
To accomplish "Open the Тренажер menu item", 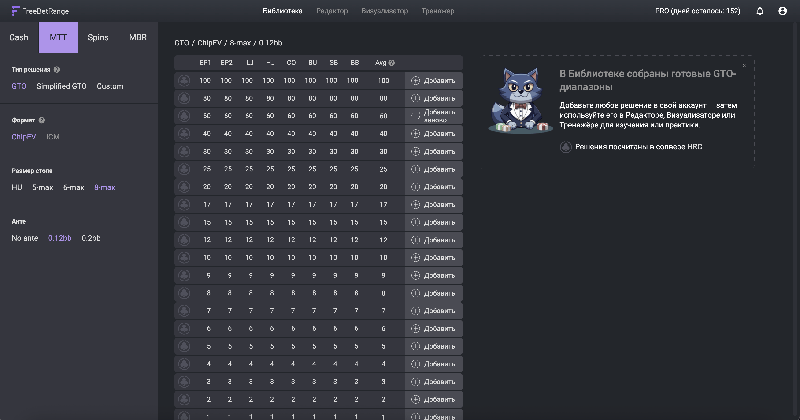I will 437,11.
